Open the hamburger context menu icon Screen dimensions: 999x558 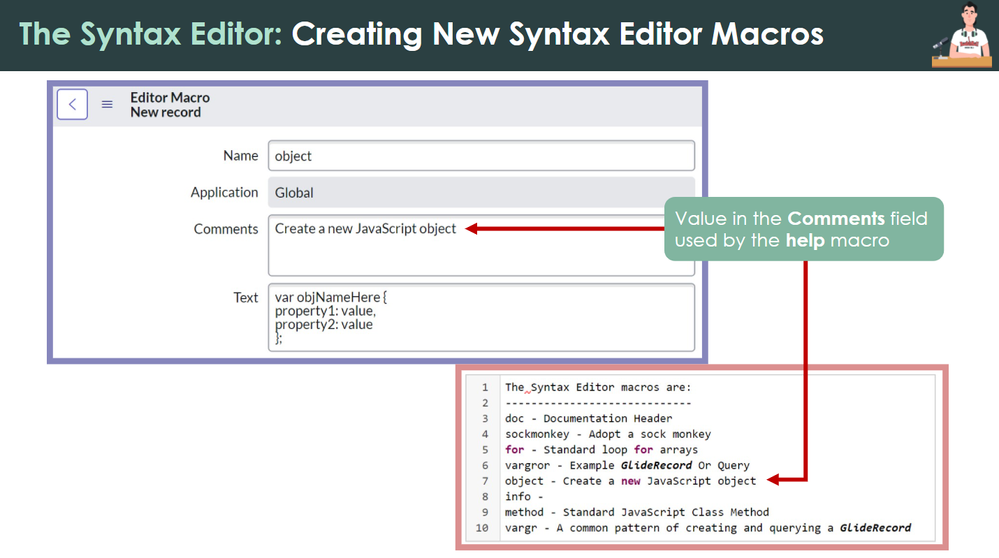tap(107, 104)
